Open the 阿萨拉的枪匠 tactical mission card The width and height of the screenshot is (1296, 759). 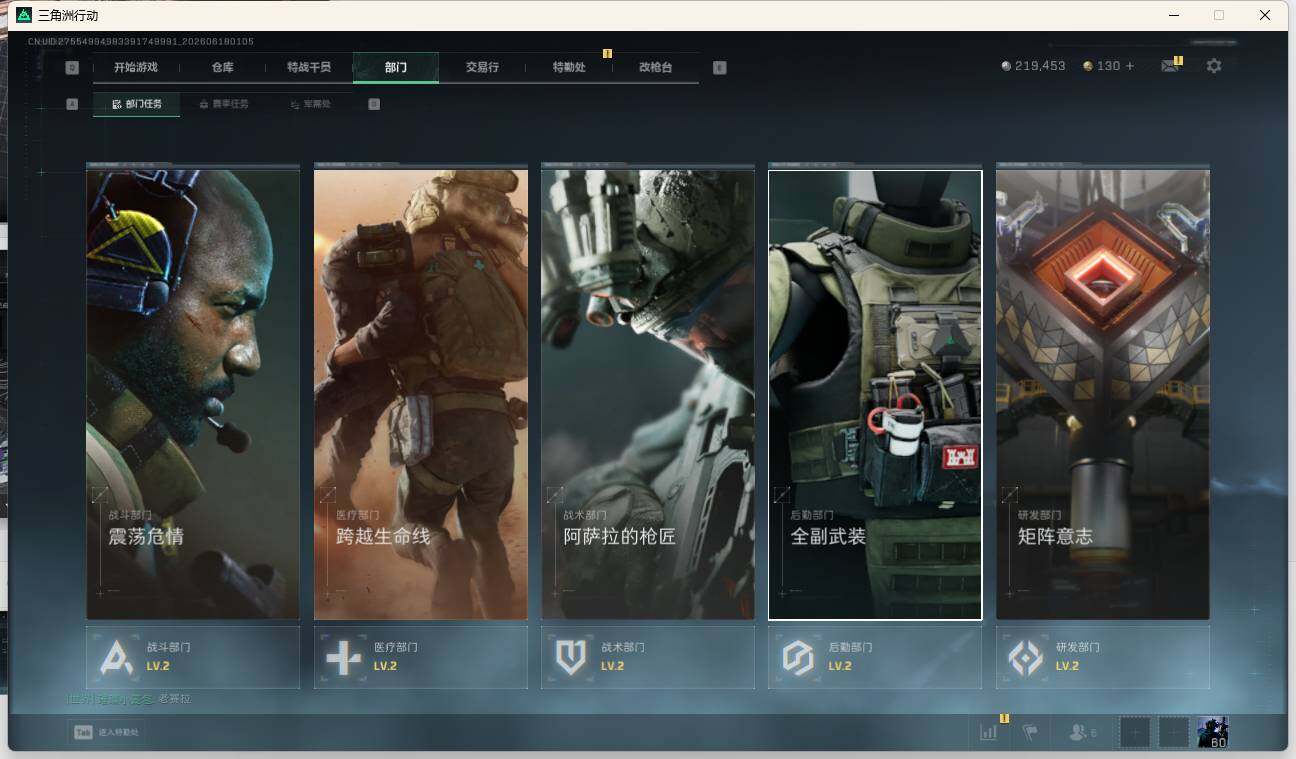coord(648,395)
